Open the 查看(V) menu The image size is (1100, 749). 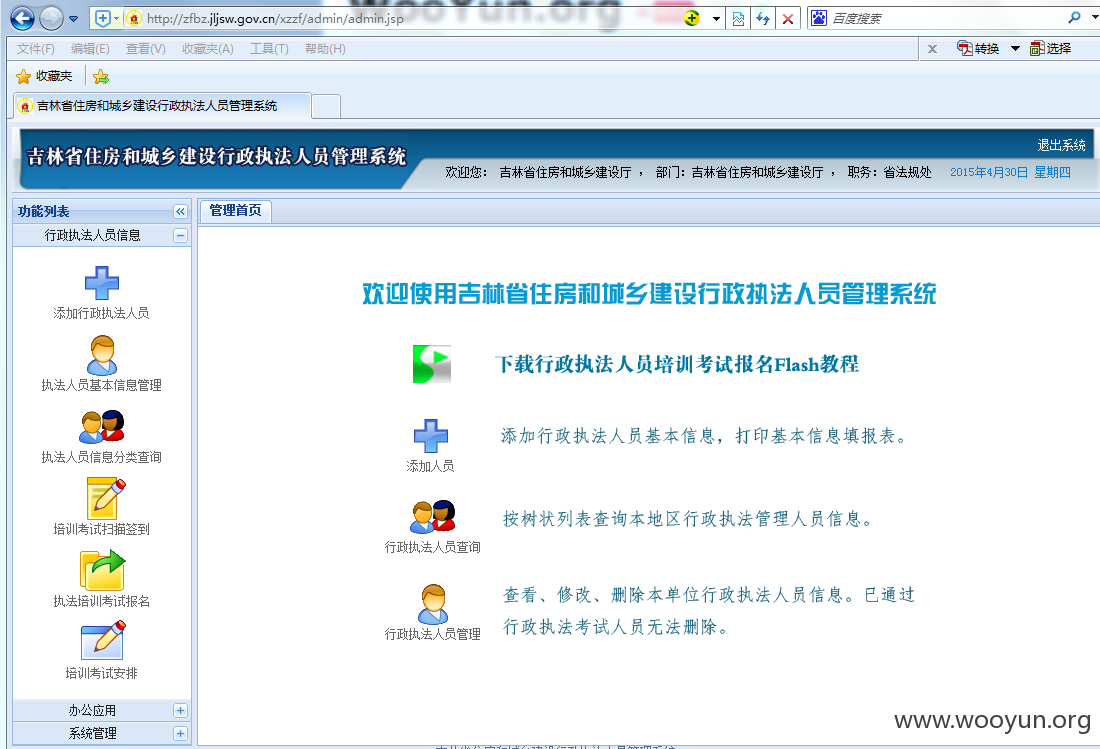[146, 48]
